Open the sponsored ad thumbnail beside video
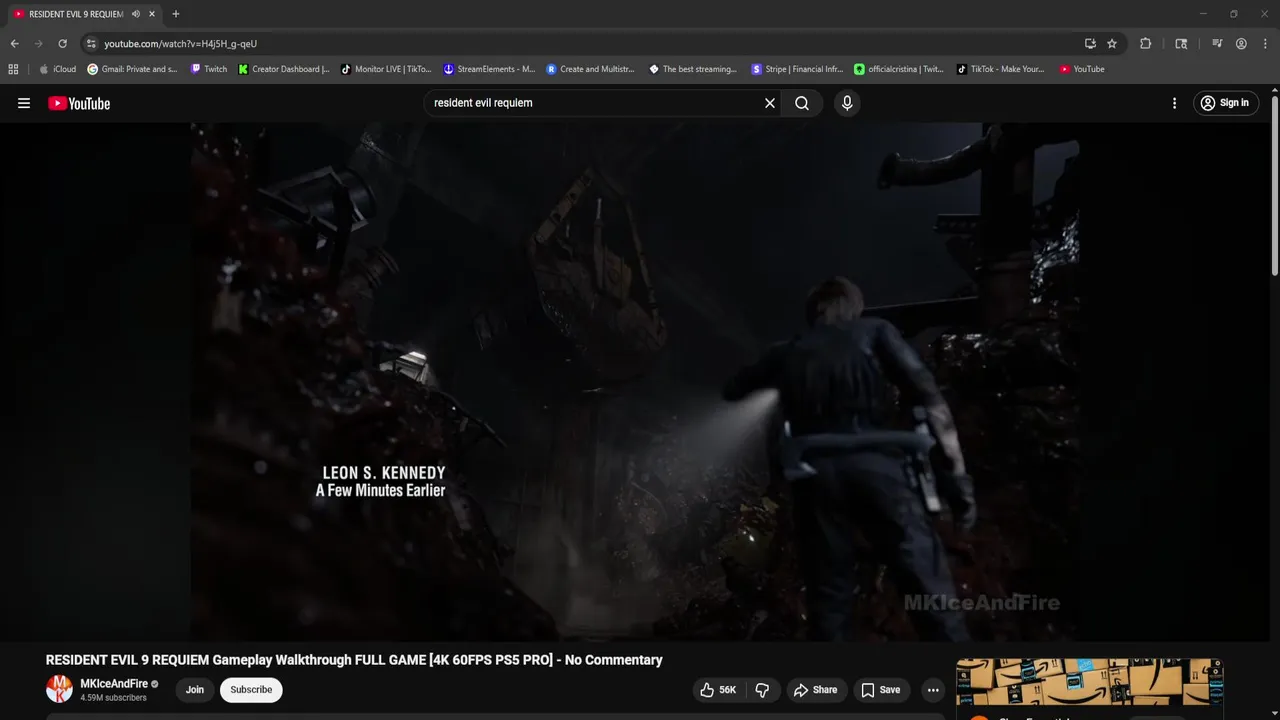Screen dimensions: 1280x720 1089,682
